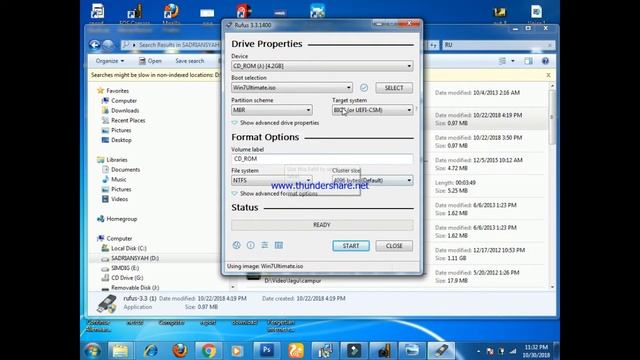The image size is (640, 360).
Task: Open Explorer help question mark icon
Action: point(545,61)
